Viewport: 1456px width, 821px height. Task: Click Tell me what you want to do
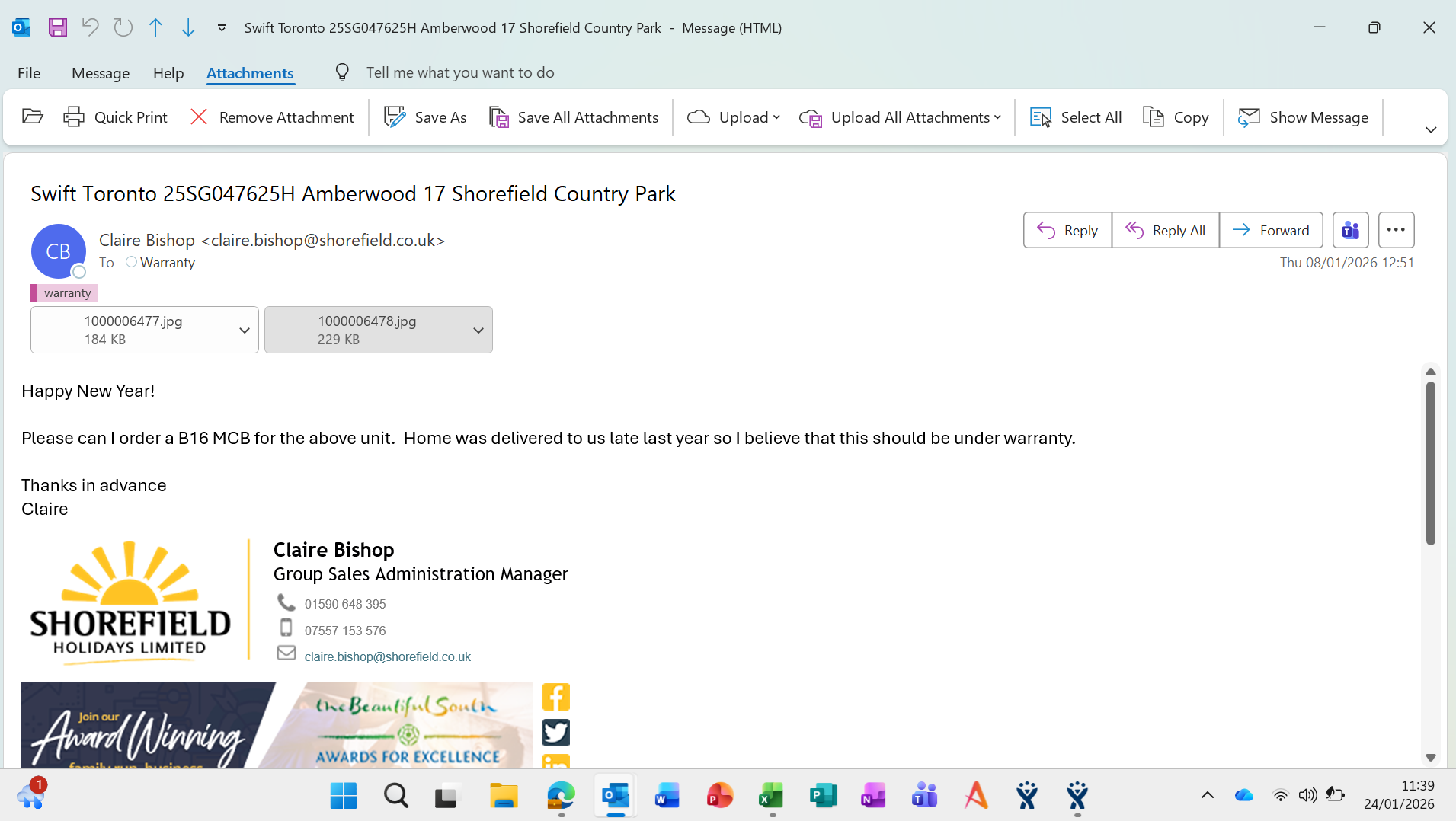(460, 72)
